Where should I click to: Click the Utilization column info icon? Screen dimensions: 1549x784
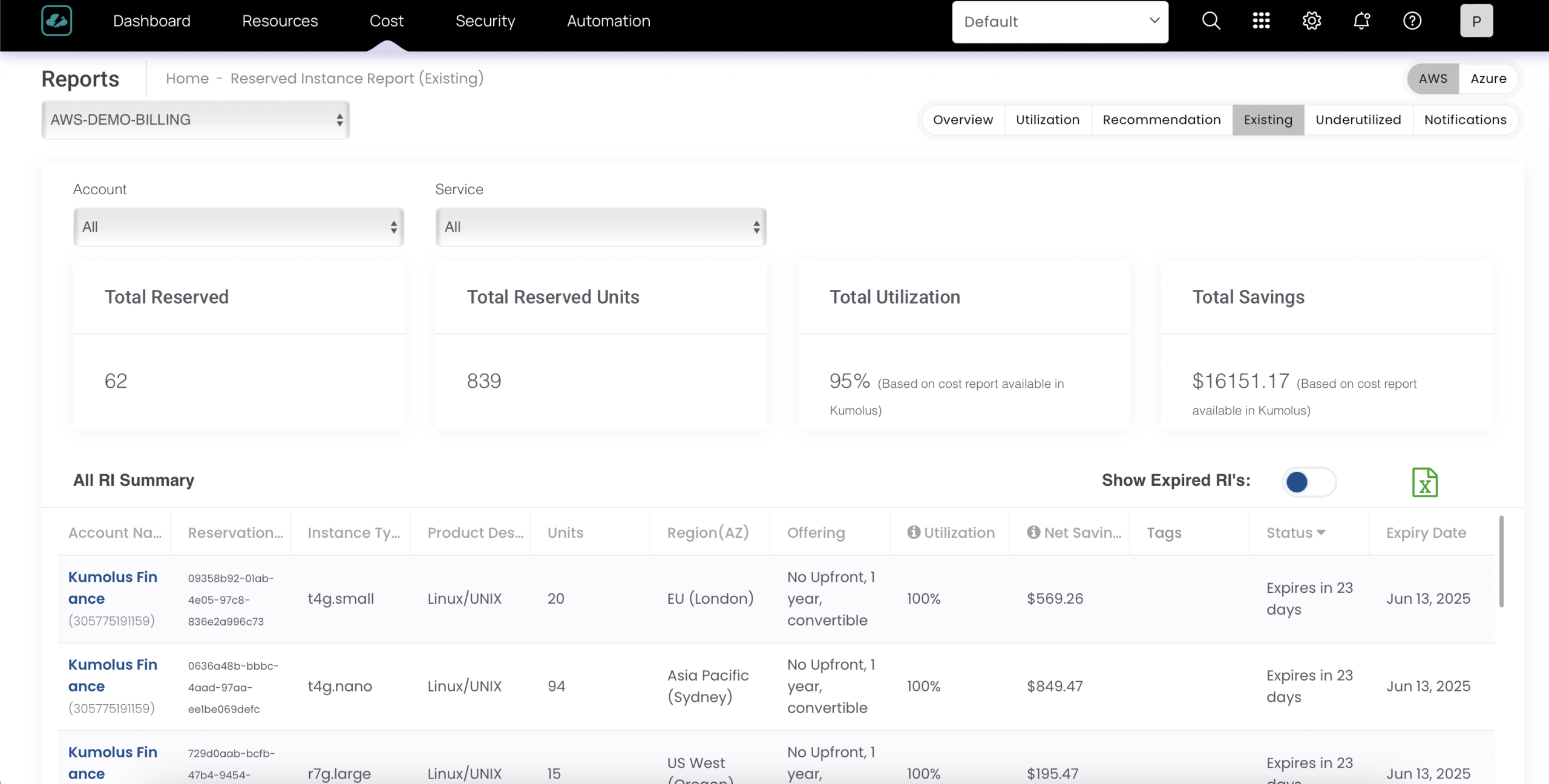913,532
